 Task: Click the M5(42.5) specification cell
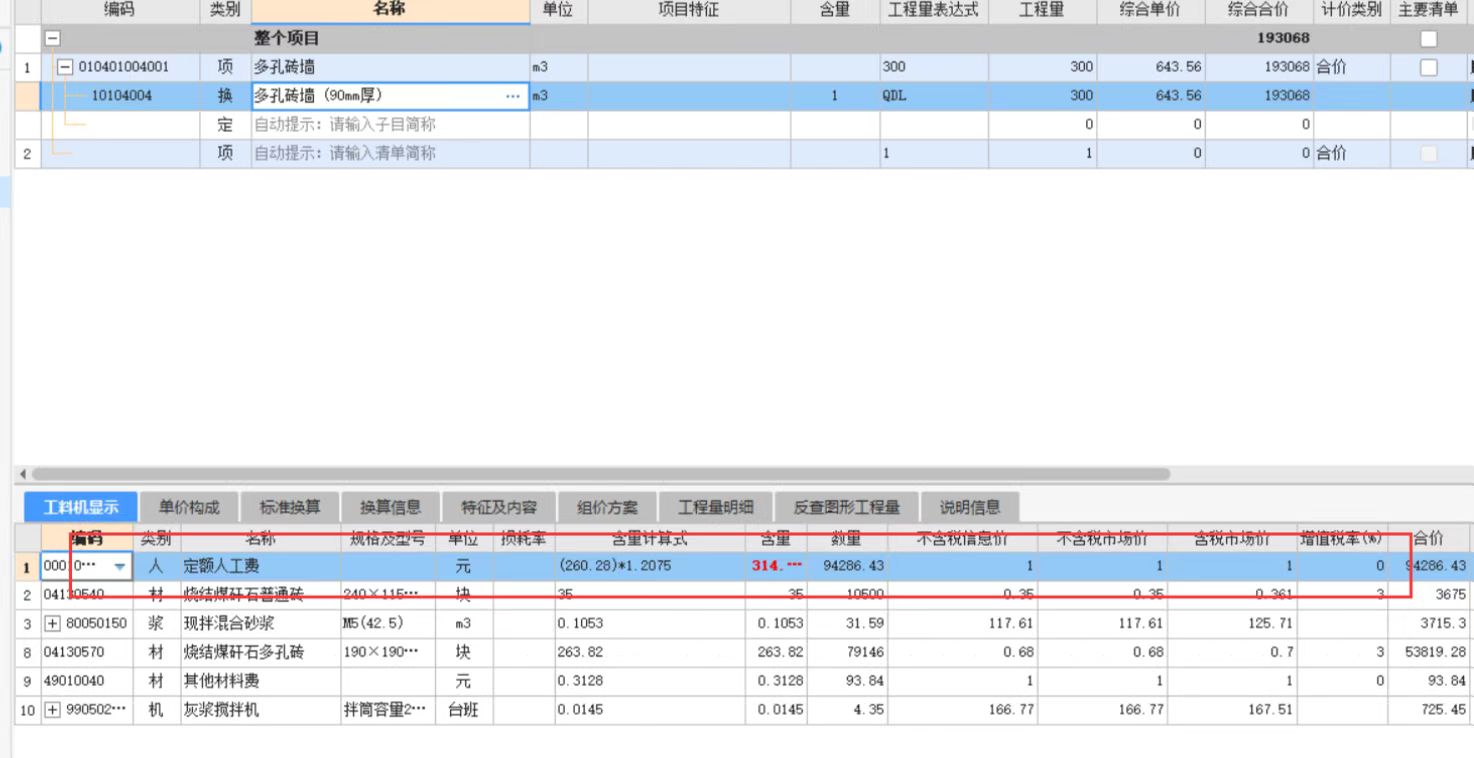point(387,624)
